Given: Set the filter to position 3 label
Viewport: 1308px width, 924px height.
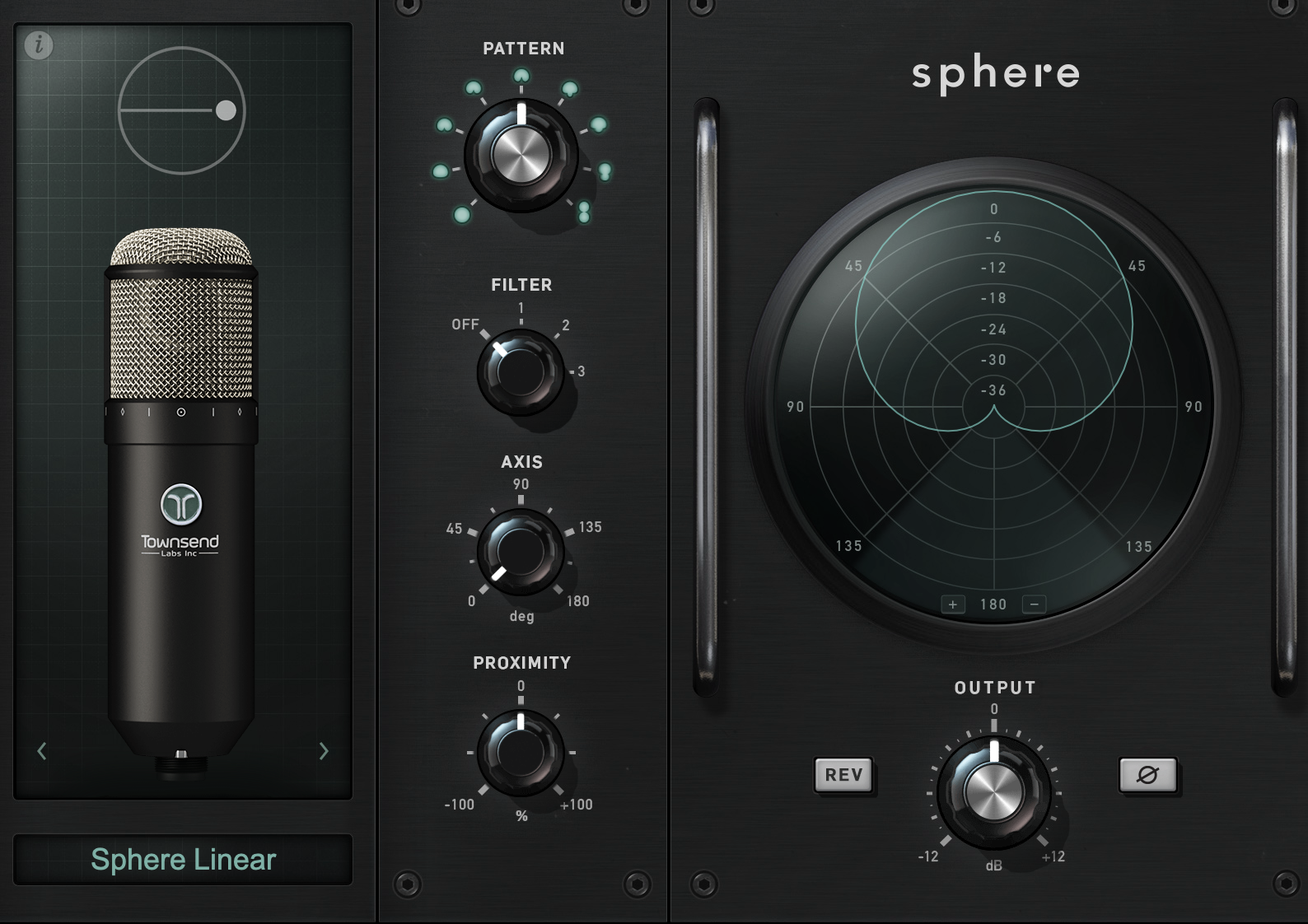Looking at the screenshot, I should tap(581, 371).
